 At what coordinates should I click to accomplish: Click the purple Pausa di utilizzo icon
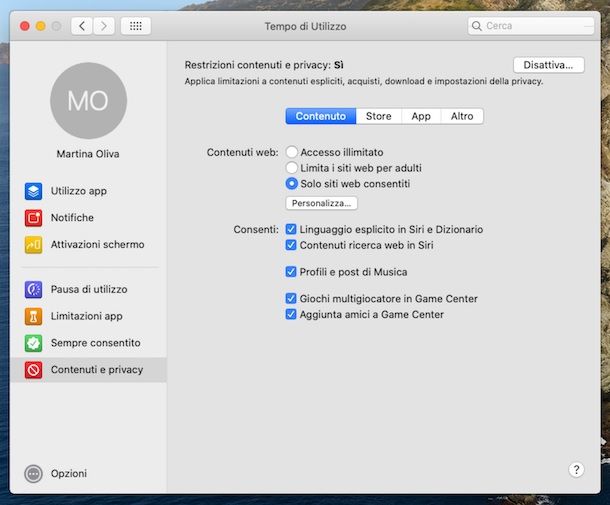[33, 289]
